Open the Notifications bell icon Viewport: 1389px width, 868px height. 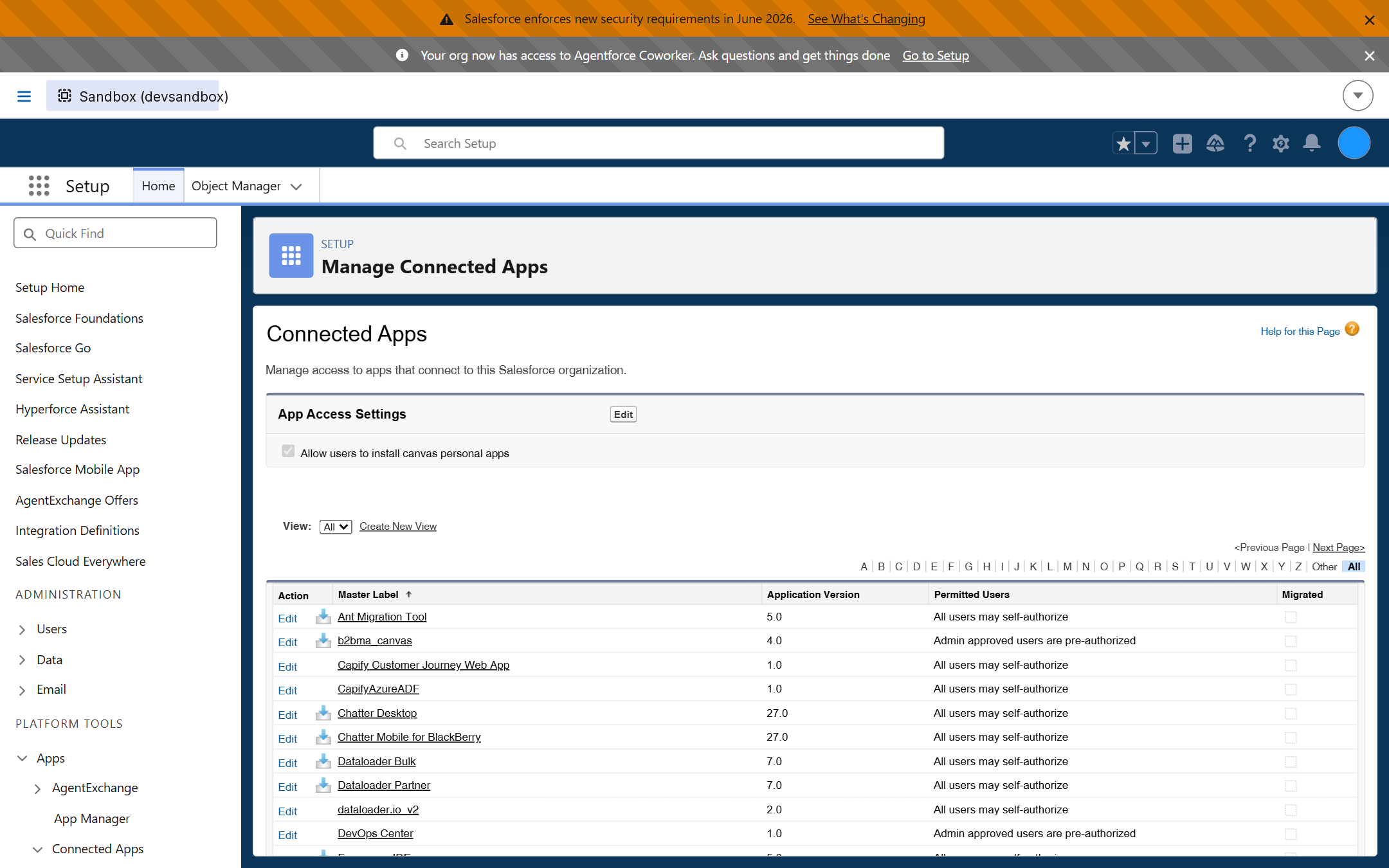coord(1312,143)
